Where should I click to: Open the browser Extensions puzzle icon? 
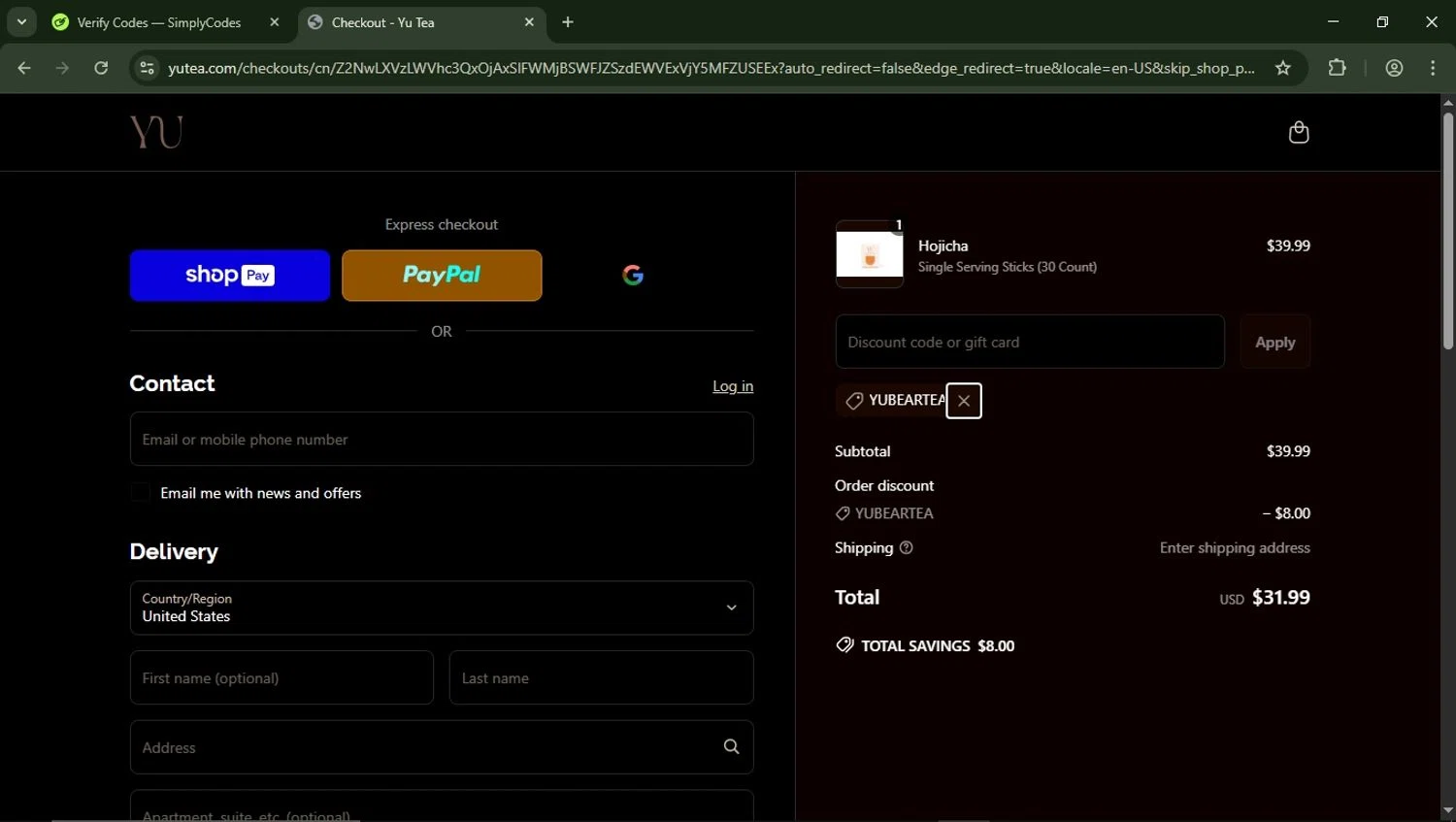click(1337, 68)
